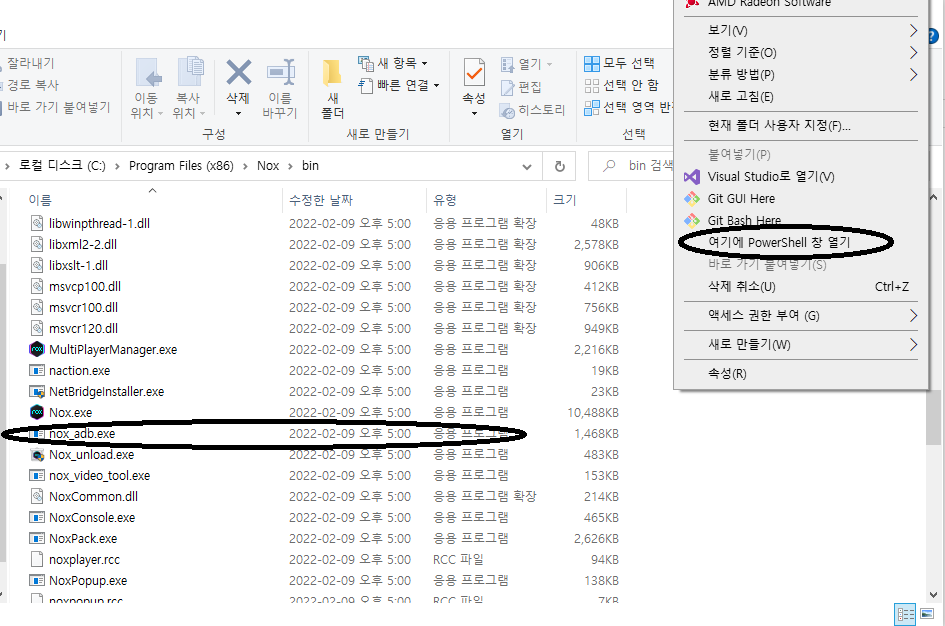Click the msvcr120.dll file icon

click(x=37, y=328)
